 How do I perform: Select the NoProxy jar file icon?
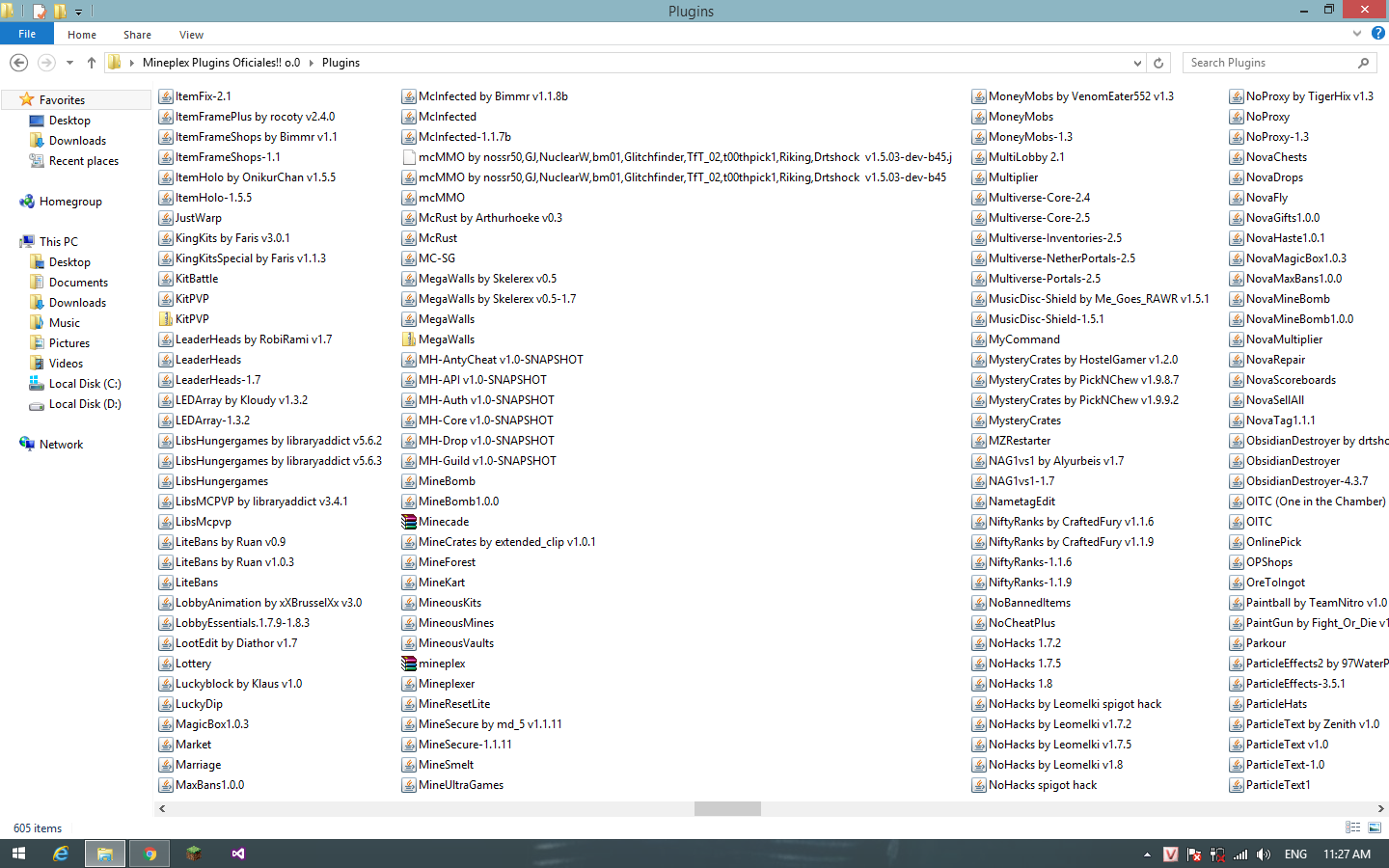[x=1237, y=117]
